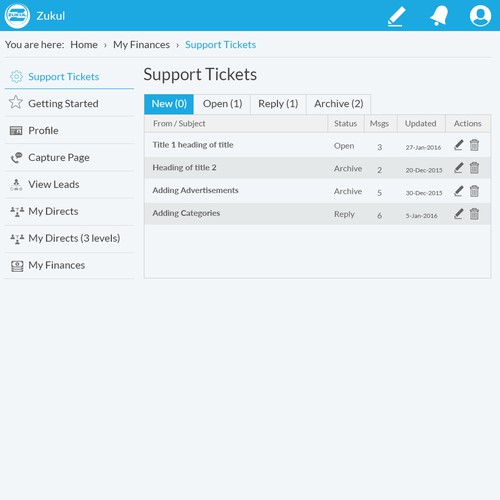500x500 pixels.
Task: Edit the 'Heading of title 2' ticket
Action: click(459, 168)
